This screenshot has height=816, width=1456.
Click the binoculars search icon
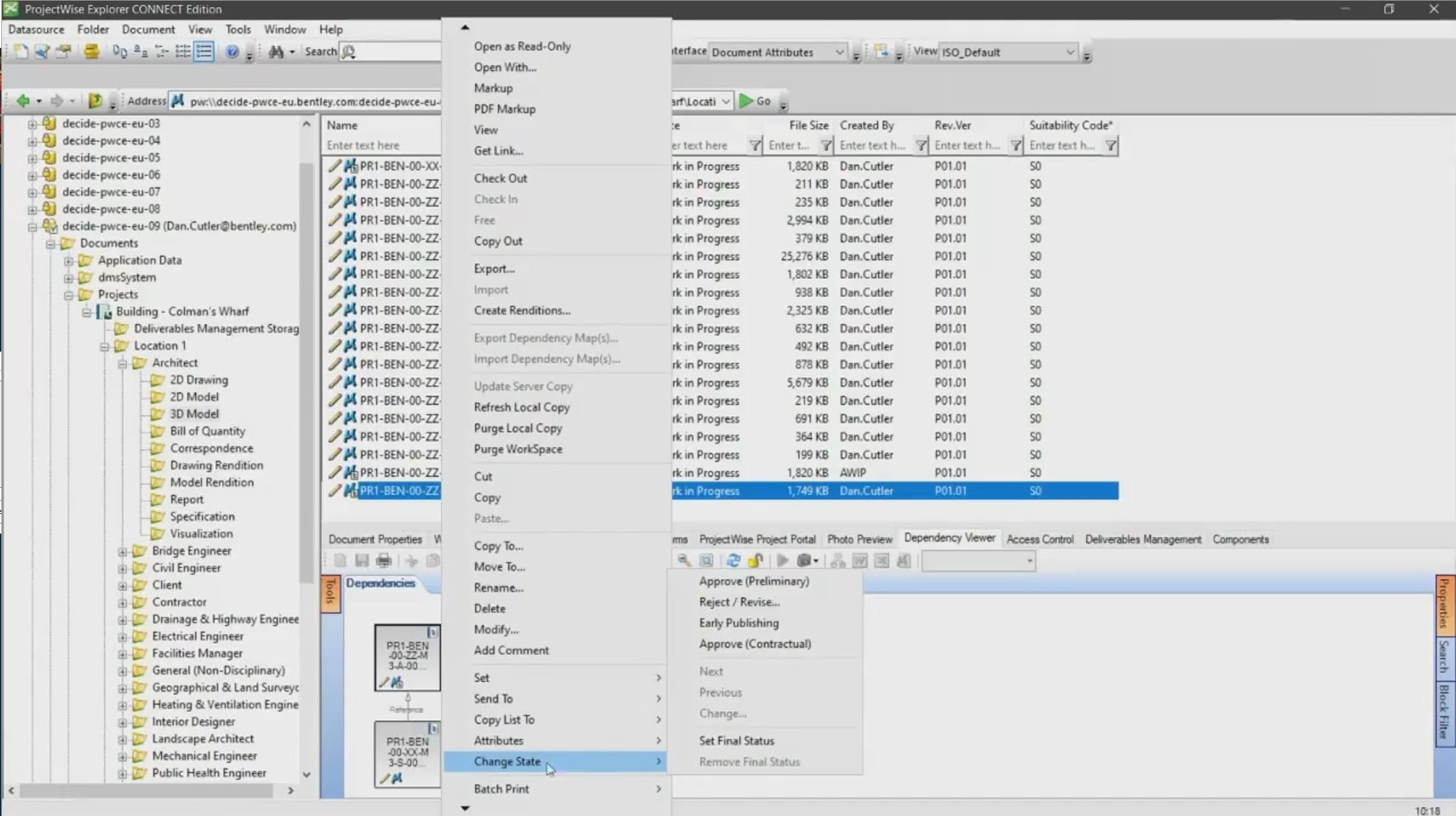point(276,52)
